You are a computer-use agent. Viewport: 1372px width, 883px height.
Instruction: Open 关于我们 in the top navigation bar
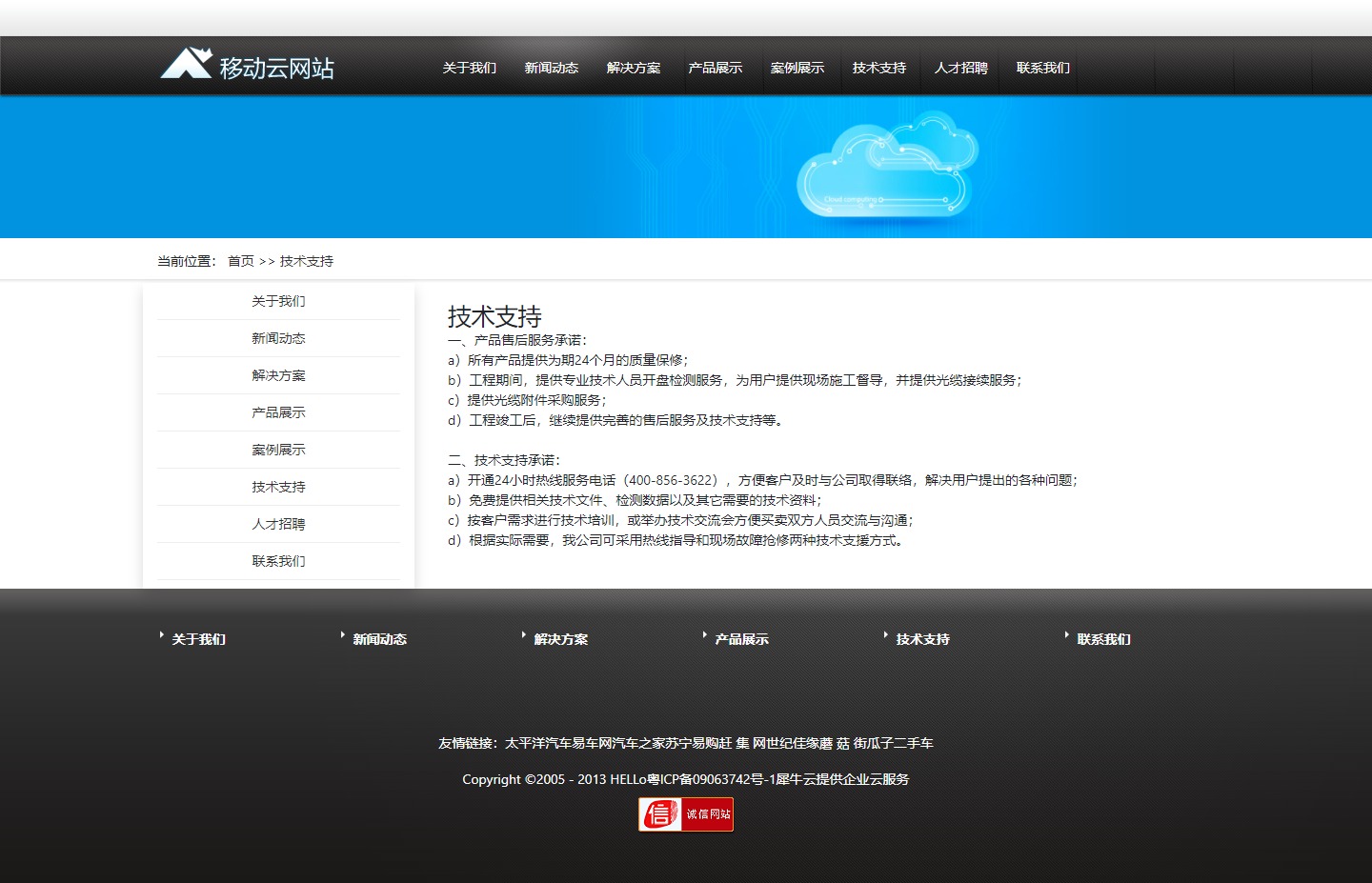[469, 68]
